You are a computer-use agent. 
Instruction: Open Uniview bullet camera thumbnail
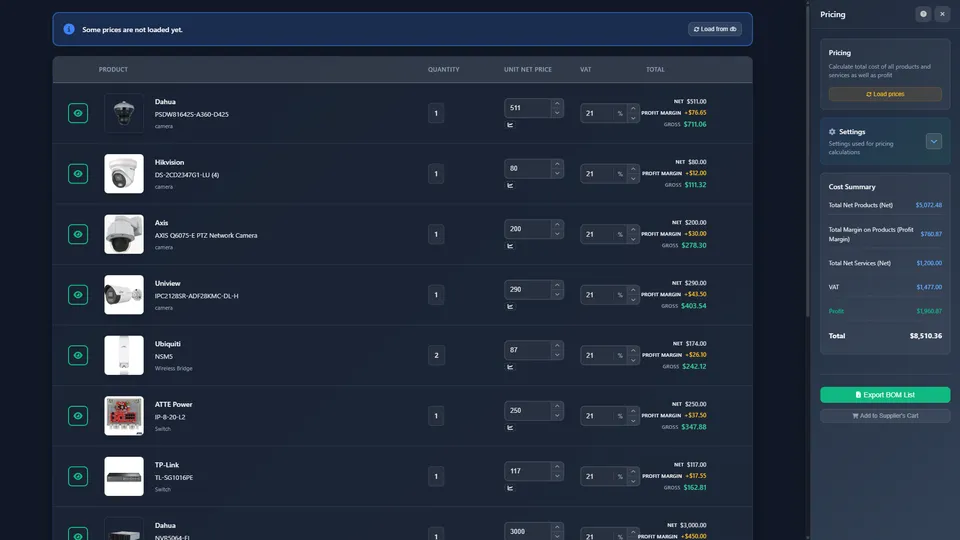point(124,295)
